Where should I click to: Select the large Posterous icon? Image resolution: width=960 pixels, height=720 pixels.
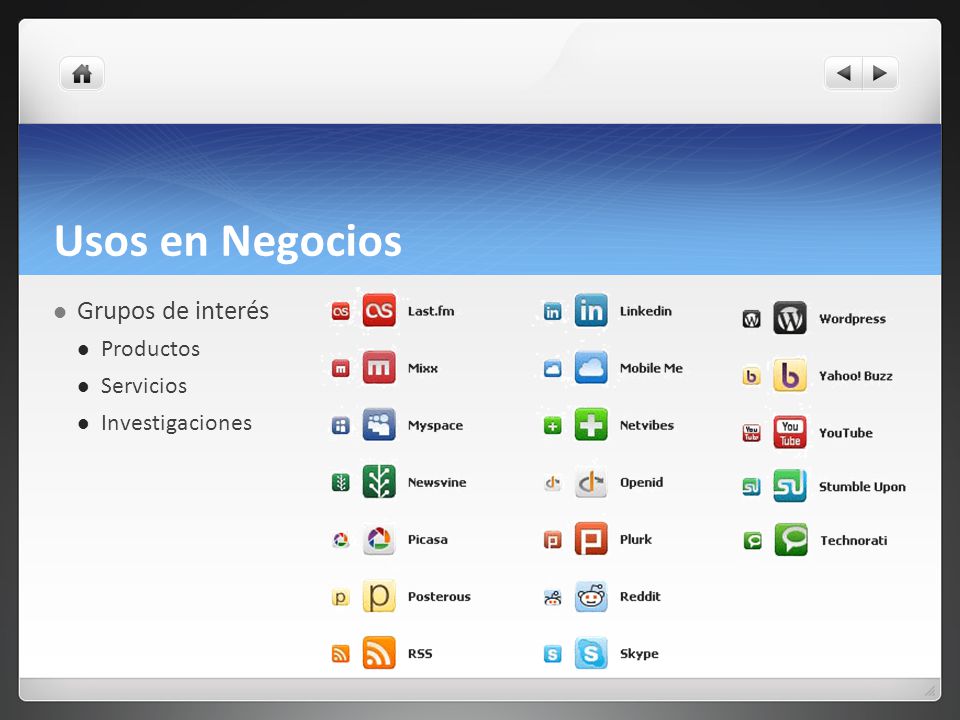[x=379, y=596]
